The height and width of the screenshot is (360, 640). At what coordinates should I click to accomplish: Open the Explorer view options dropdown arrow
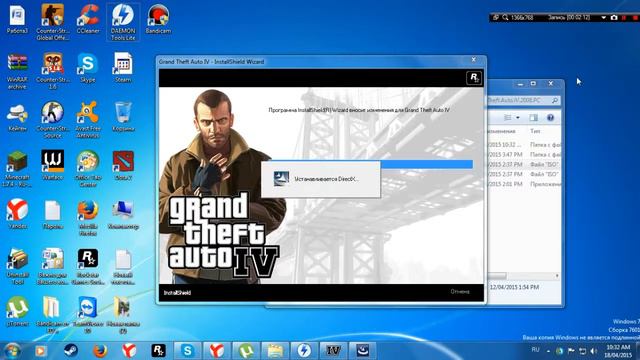click(x=518, y=118)
